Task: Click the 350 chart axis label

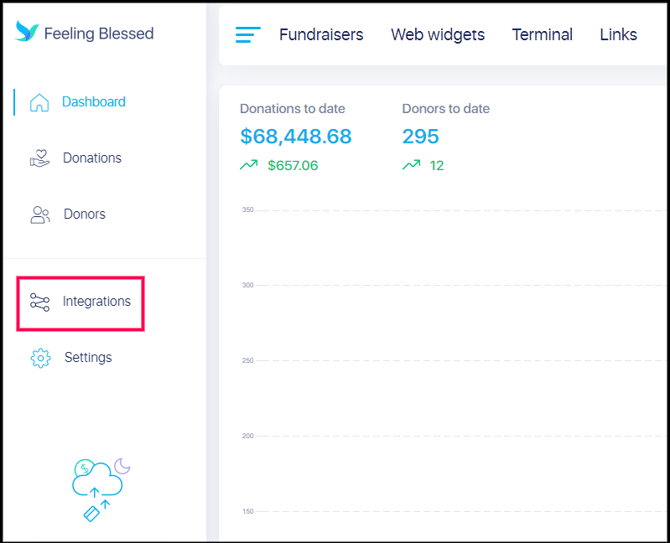Action: (248, 210)
